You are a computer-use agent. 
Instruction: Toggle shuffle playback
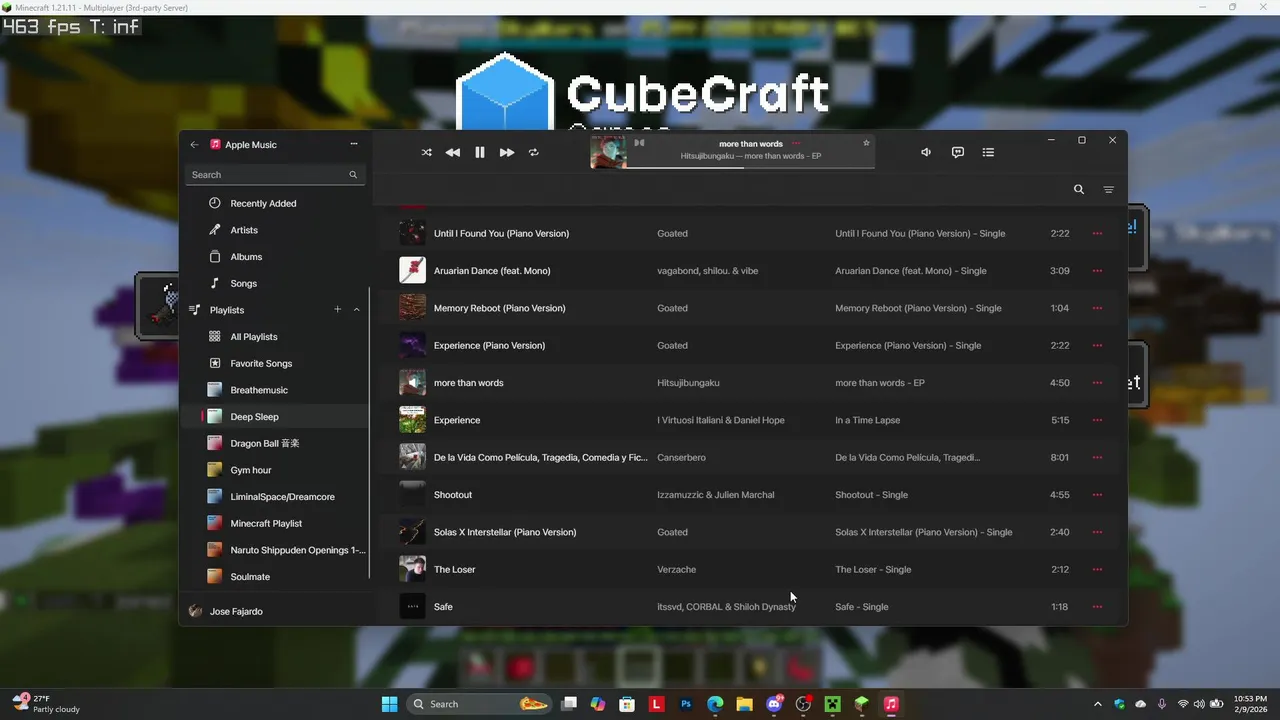tap(427, 152)
